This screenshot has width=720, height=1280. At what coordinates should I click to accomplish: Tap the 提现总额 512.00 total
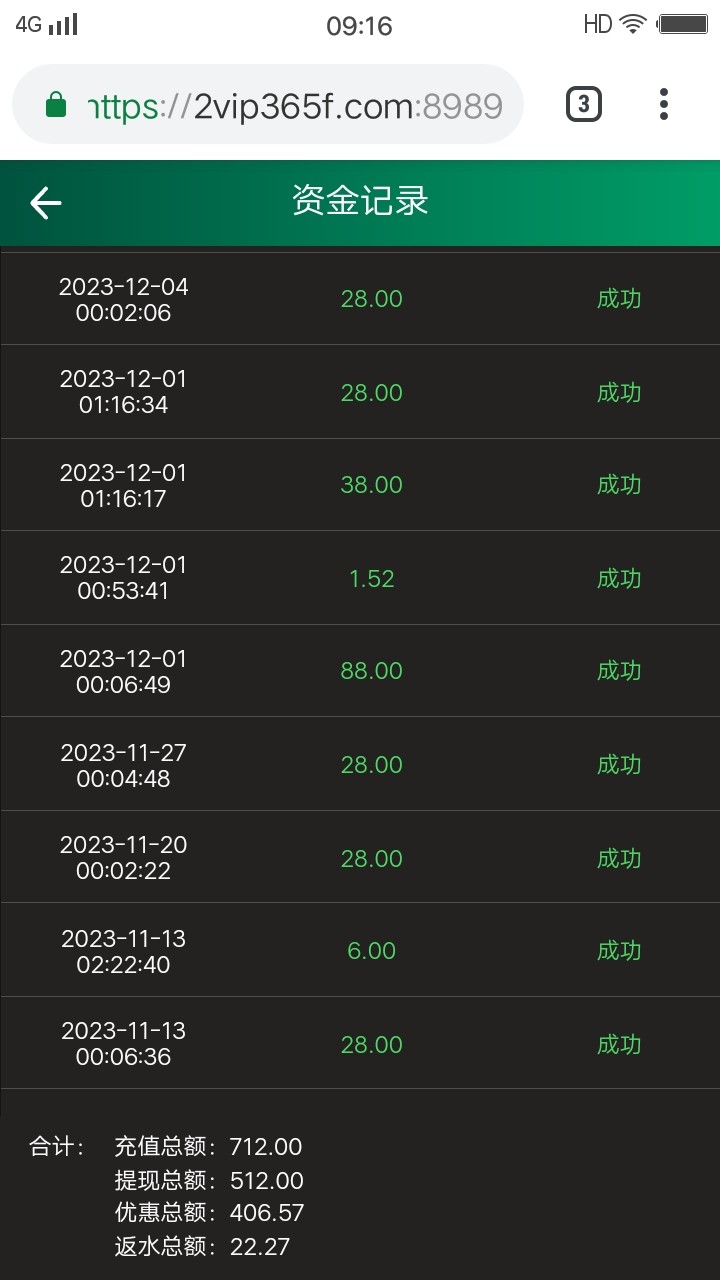pyautogui.click(x=208, y=1181)
